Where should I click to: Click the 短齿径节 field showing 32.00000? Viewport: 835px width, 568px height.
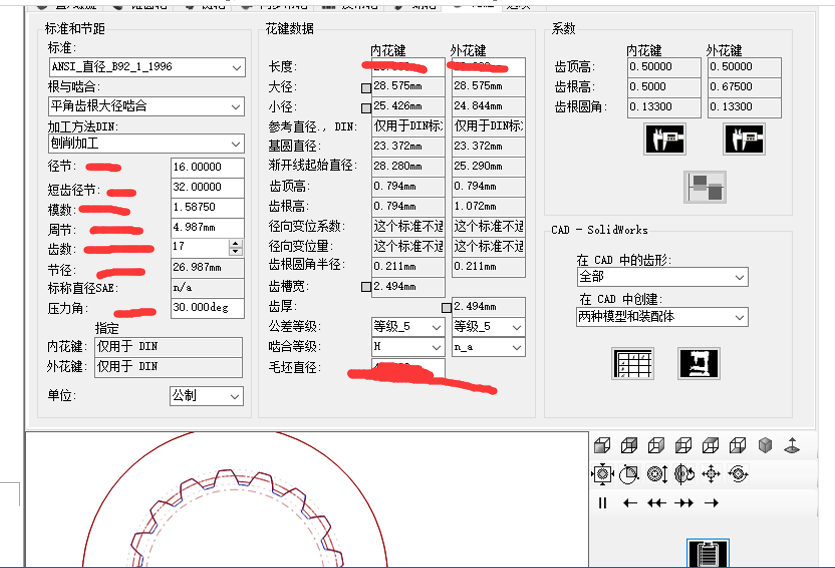[208, 187]
